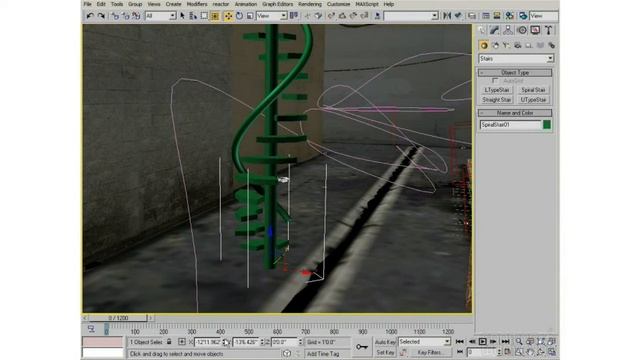Collapse the Object Type rollout

[515, 73]
